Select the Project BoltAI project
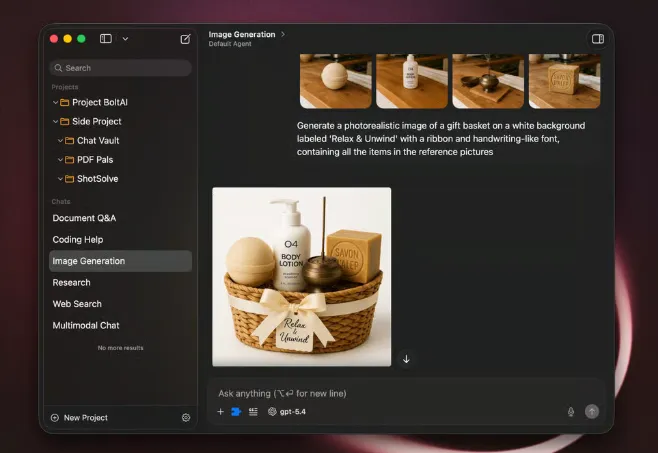The image size is (658, 453). (x=100, y=102)
